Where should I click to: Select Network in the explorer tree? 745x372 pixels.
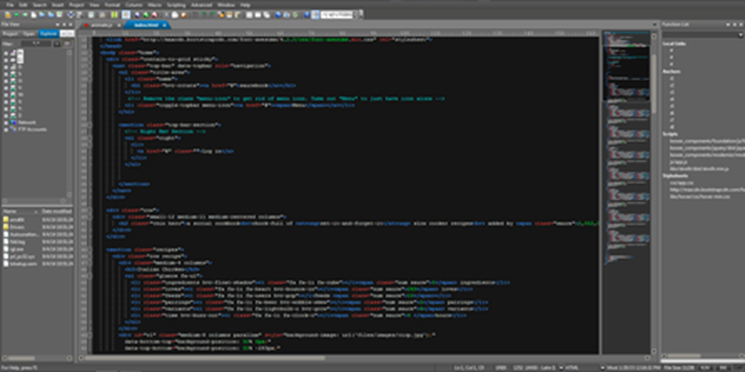click(x=27, y=123)
